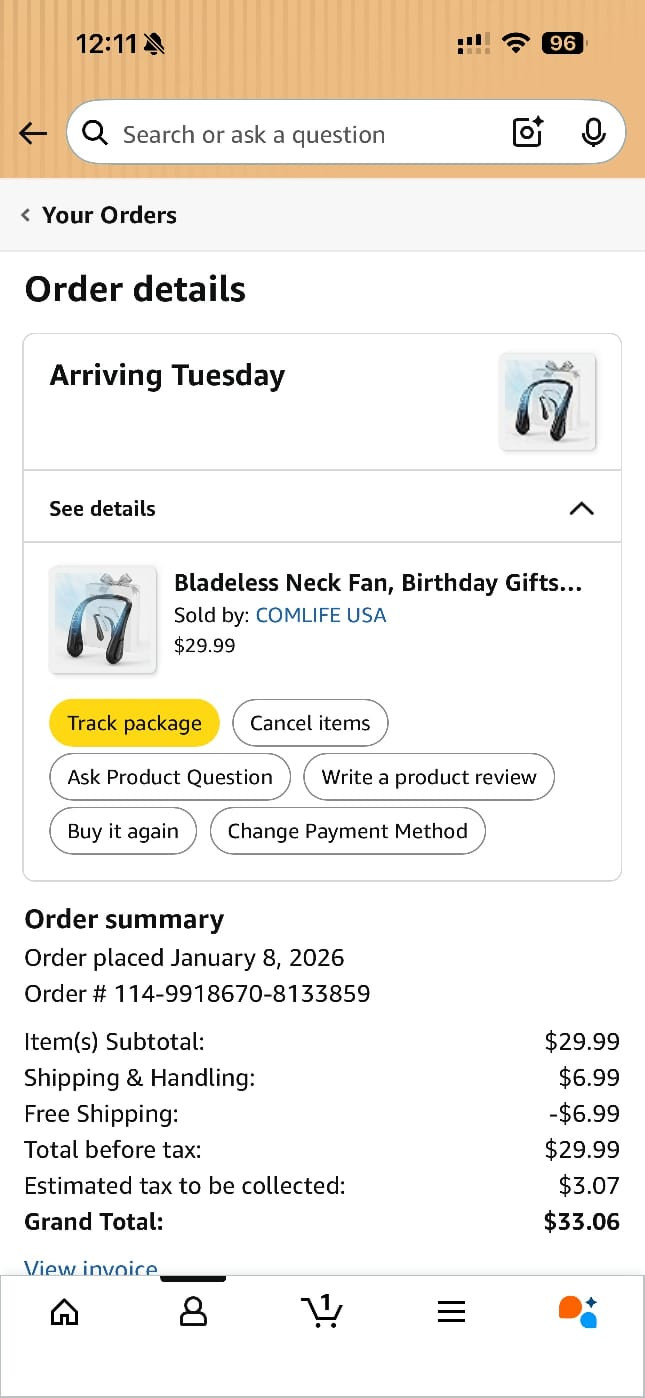Tap Write a product review
This screenshot has height=1398, width=645.
pyautogui.click(x=429, y=777)
